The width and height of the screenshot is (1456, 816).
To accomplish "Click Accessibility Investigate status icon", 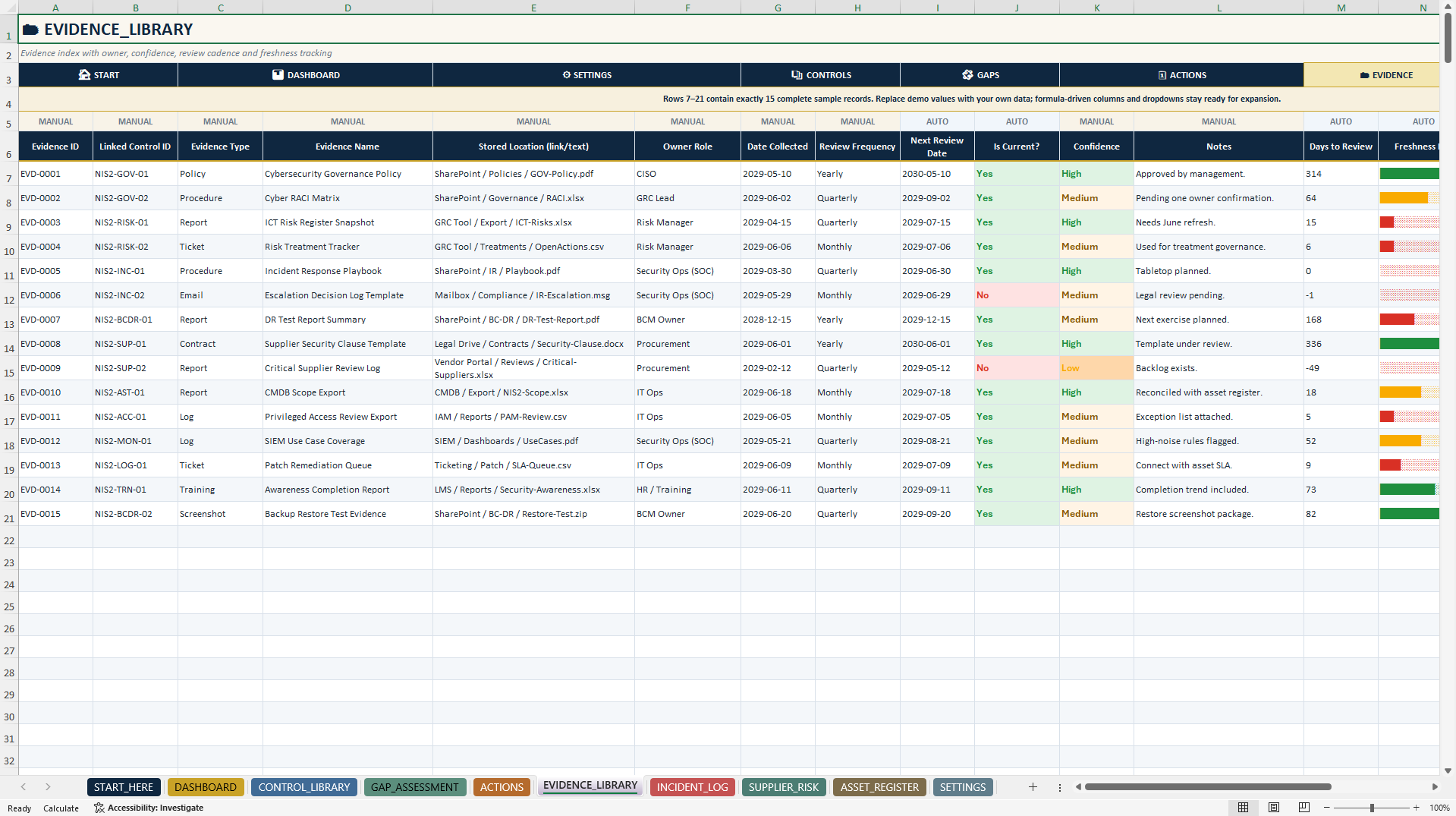I will point(99,808).
